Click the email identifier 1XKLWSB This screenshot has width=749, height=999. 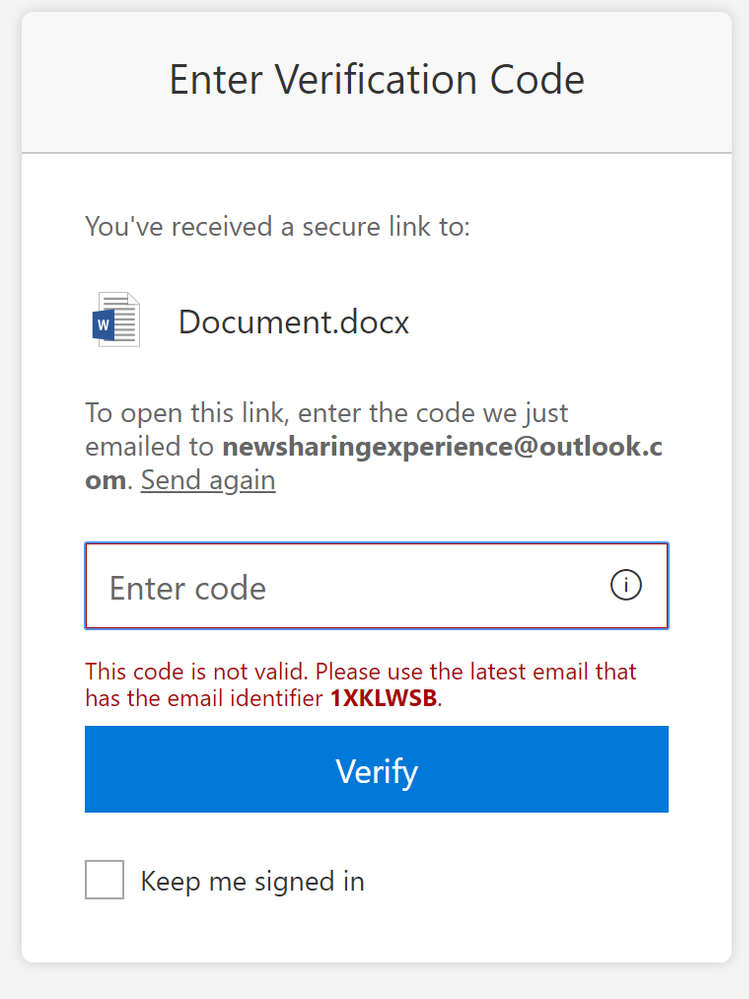click(383, 698)
